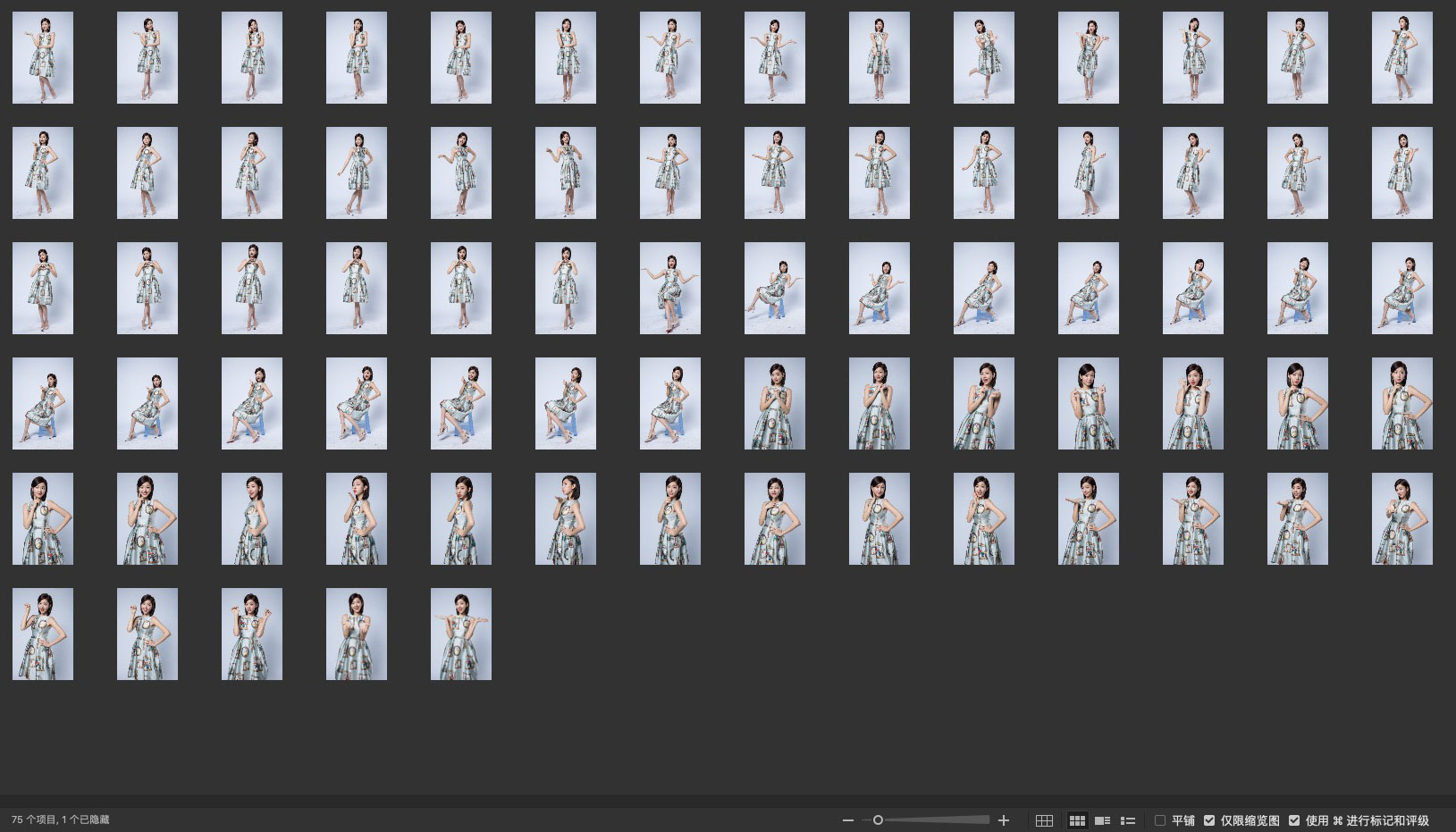Switch to view content as list
Screen dimensions: 1456x832
1128,820
